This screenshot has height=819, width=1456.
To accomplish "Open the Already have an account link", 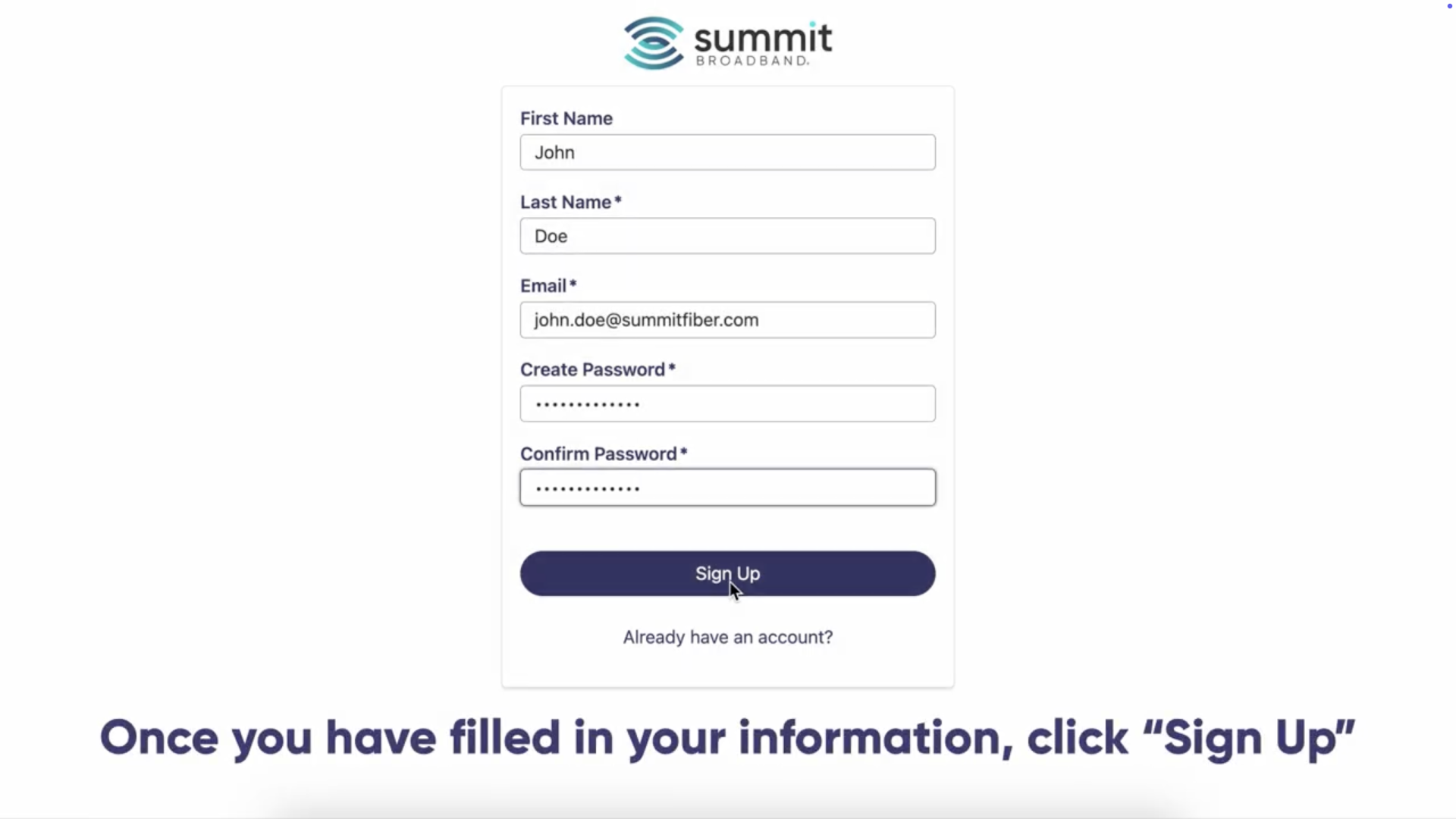I will click(727, 637).
